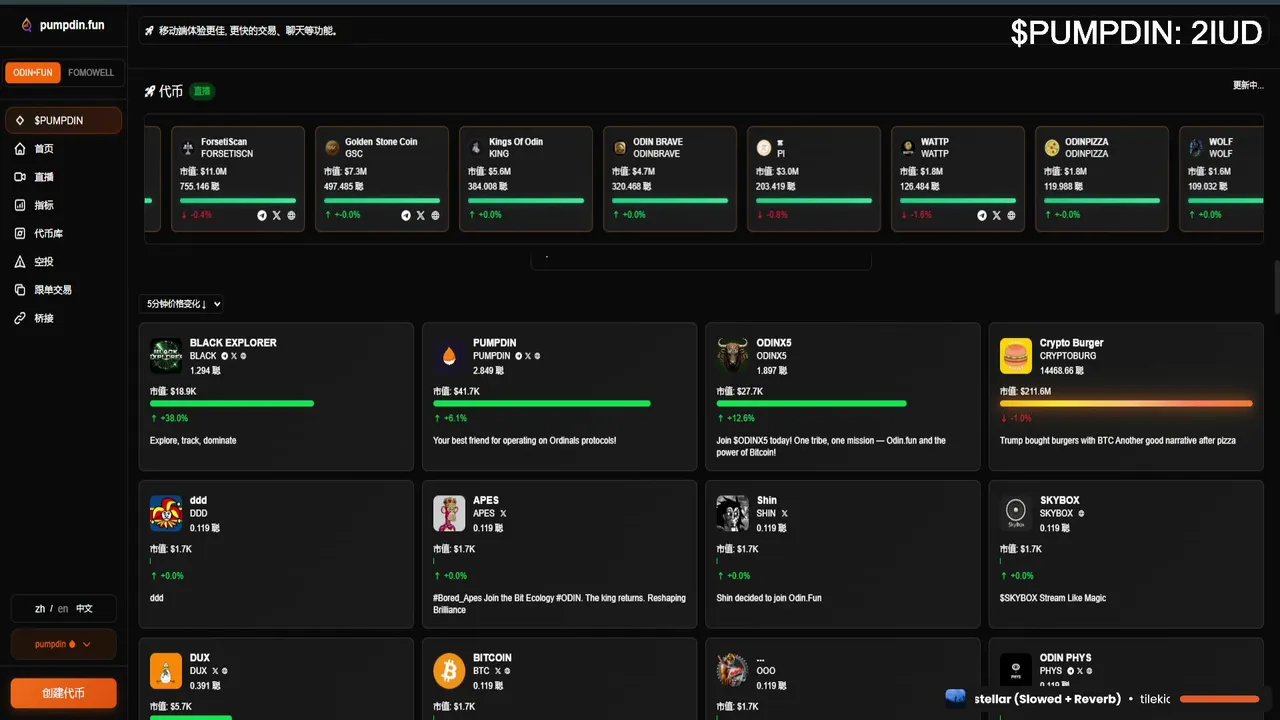Viewport: 1280px width, 720px height.
Task: Open the 空投 airdrop triangle icon
Action: [x=20, y=262]
